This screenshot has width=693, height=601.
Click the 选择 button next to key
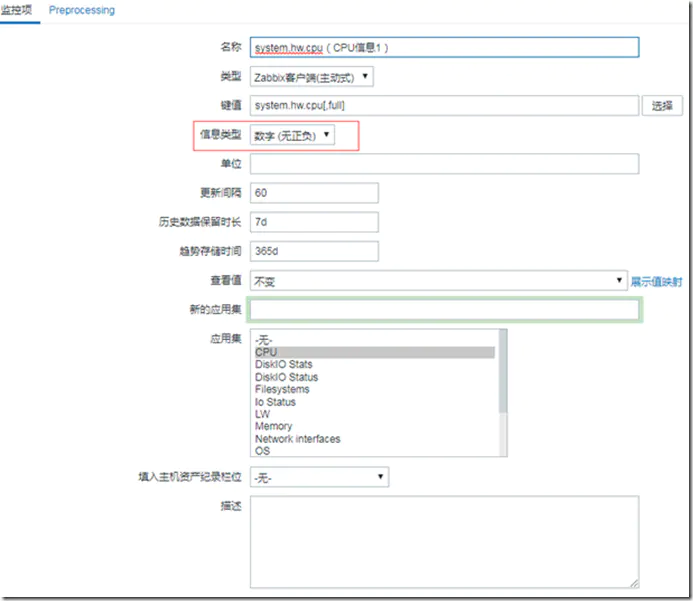coord(662,106)
